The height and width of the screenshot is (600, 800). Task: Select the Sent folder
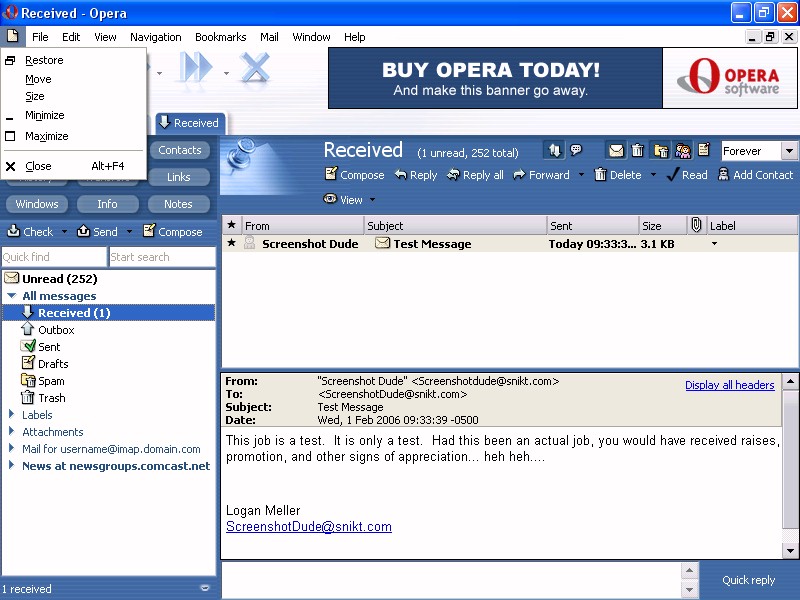[49, 347]
